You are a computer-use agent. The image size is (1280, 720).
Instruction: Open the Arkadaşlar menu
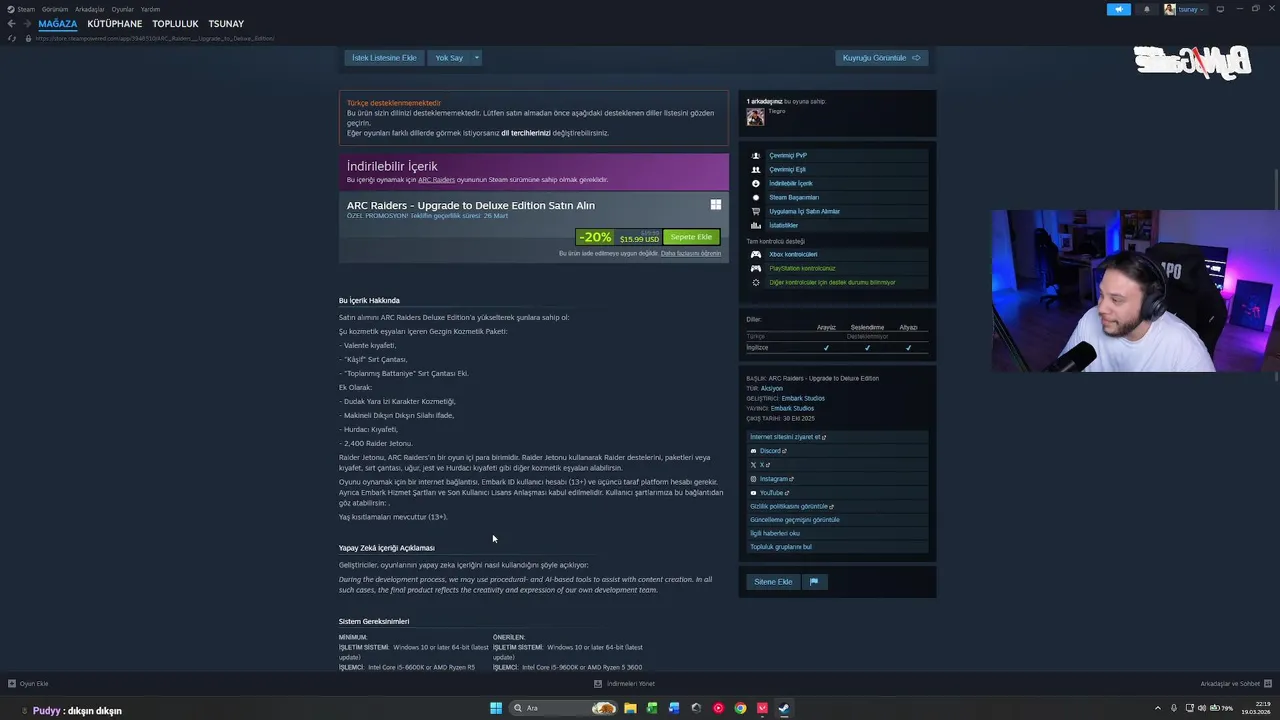click(x=90, y=9)
